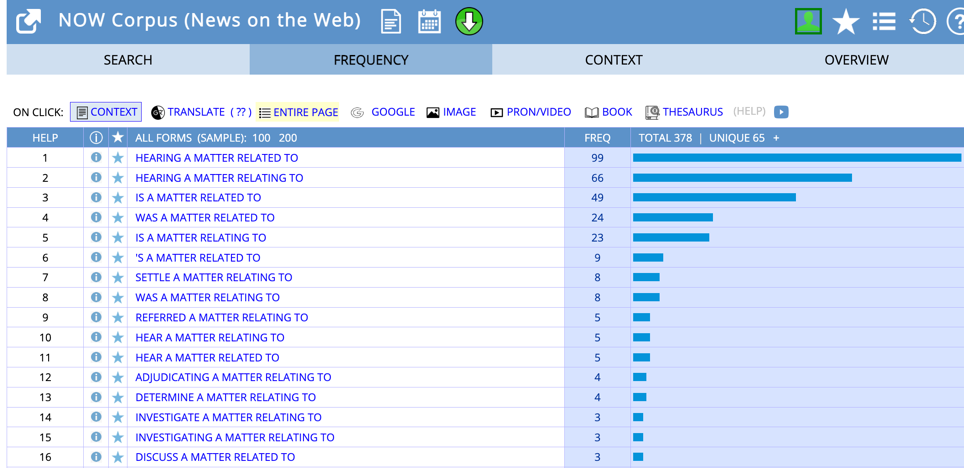Click the gray (HELP) link
This screenshot has height=468, width=964.
[749, 111]
